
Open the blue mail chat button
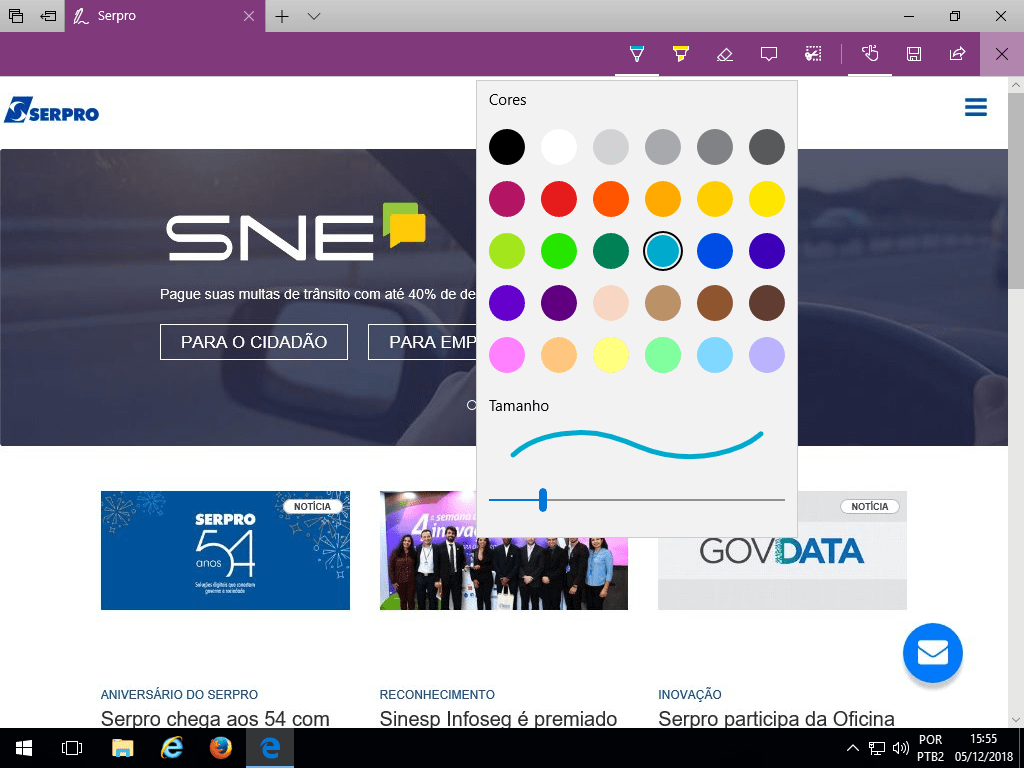coord(932,653)
